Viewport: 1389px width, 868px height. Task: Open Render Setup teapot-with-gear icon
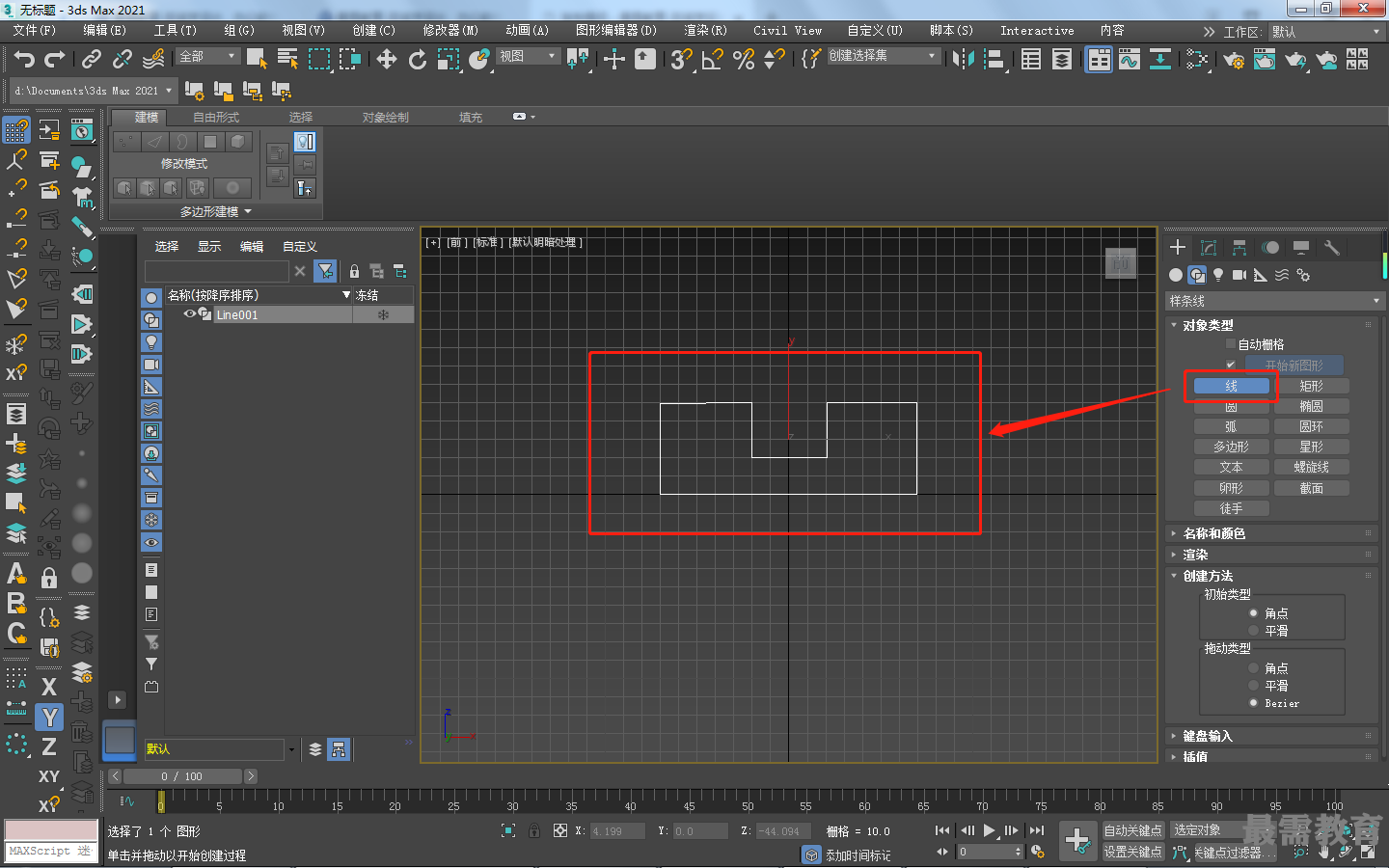tap(1234, 60)
